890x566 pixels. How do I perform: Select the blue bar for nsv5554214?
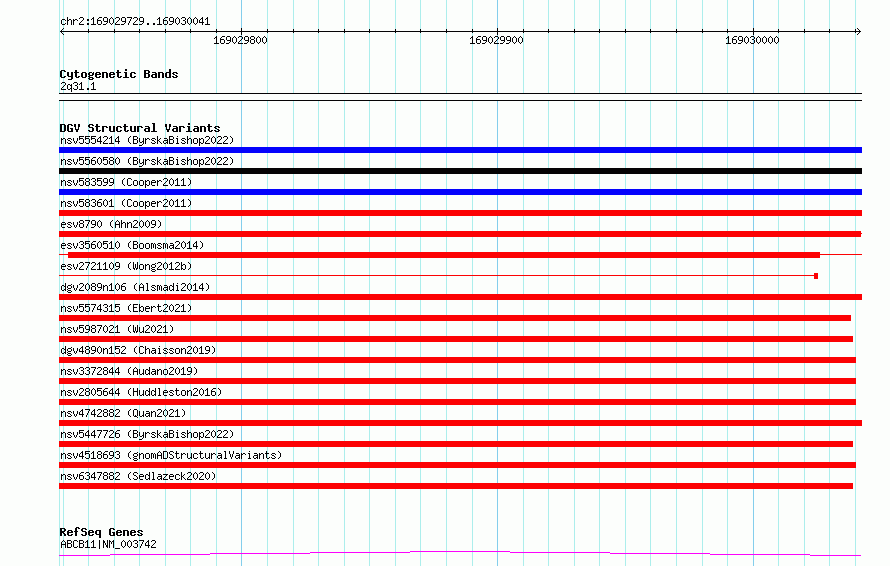tap(460, 150)
